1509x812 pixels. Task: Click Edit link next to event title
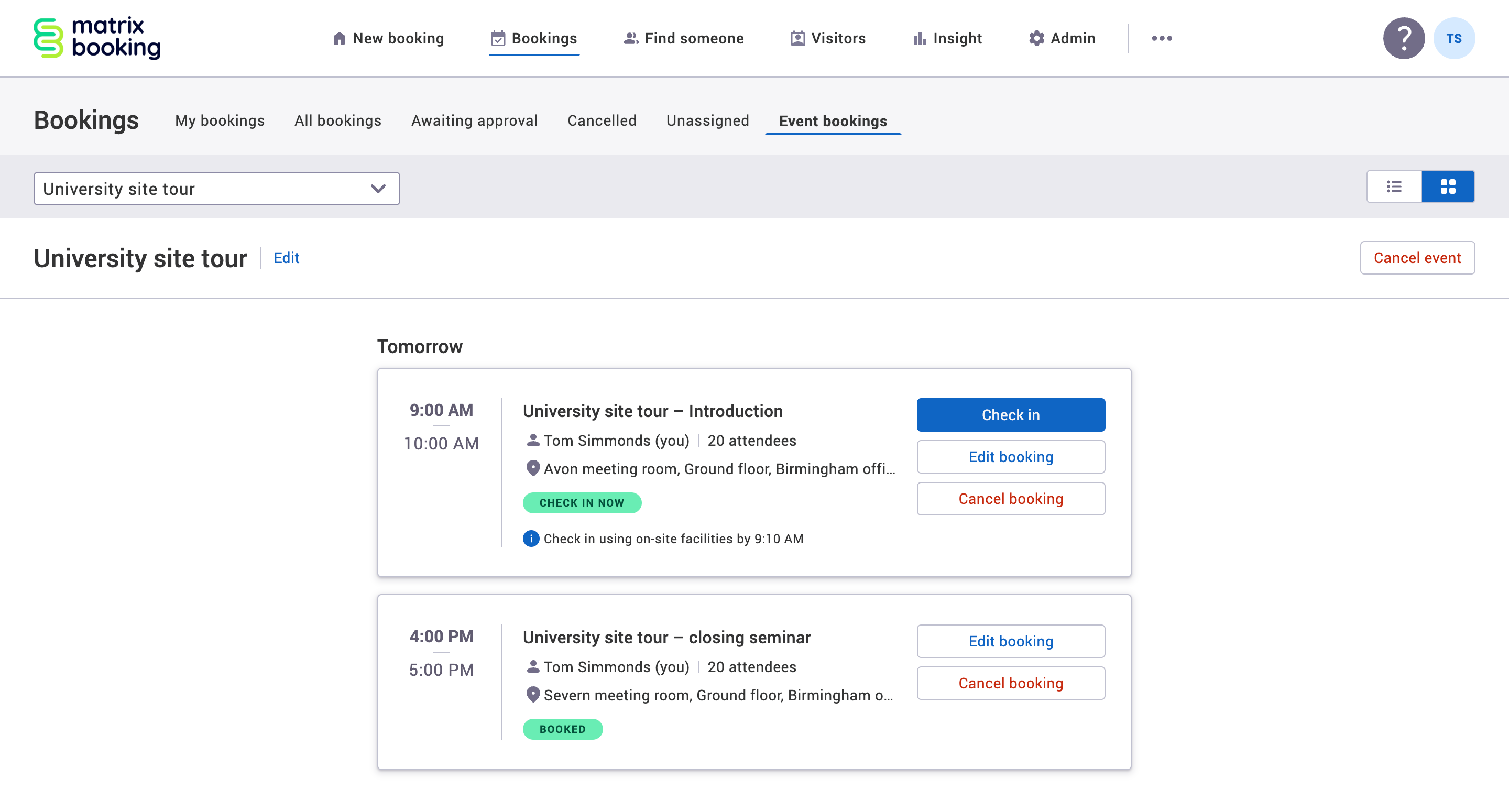(286, 258)
